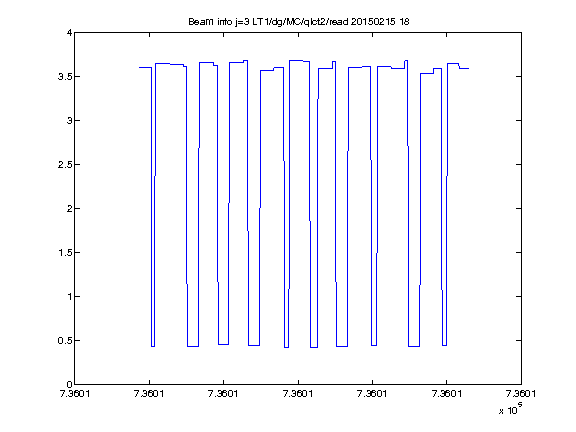The height and width of the screenshot is (432, 576).
Task: Click the y-axis label 3
Action: coord(69,120)
